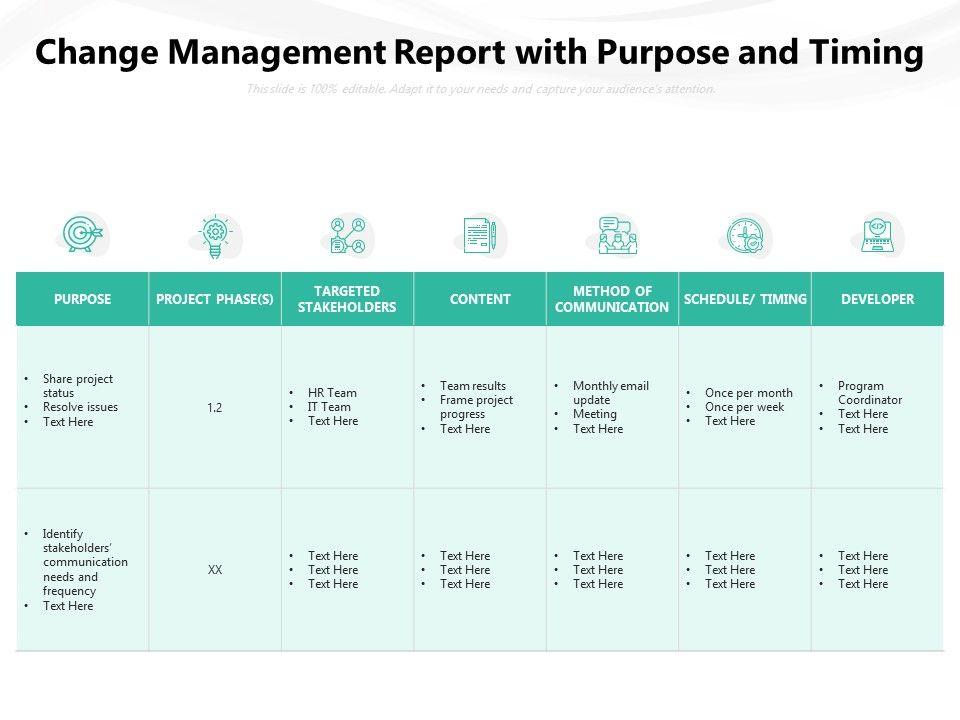Select the PURPOSE column header
960x720 pixels.
pos(83,299)
